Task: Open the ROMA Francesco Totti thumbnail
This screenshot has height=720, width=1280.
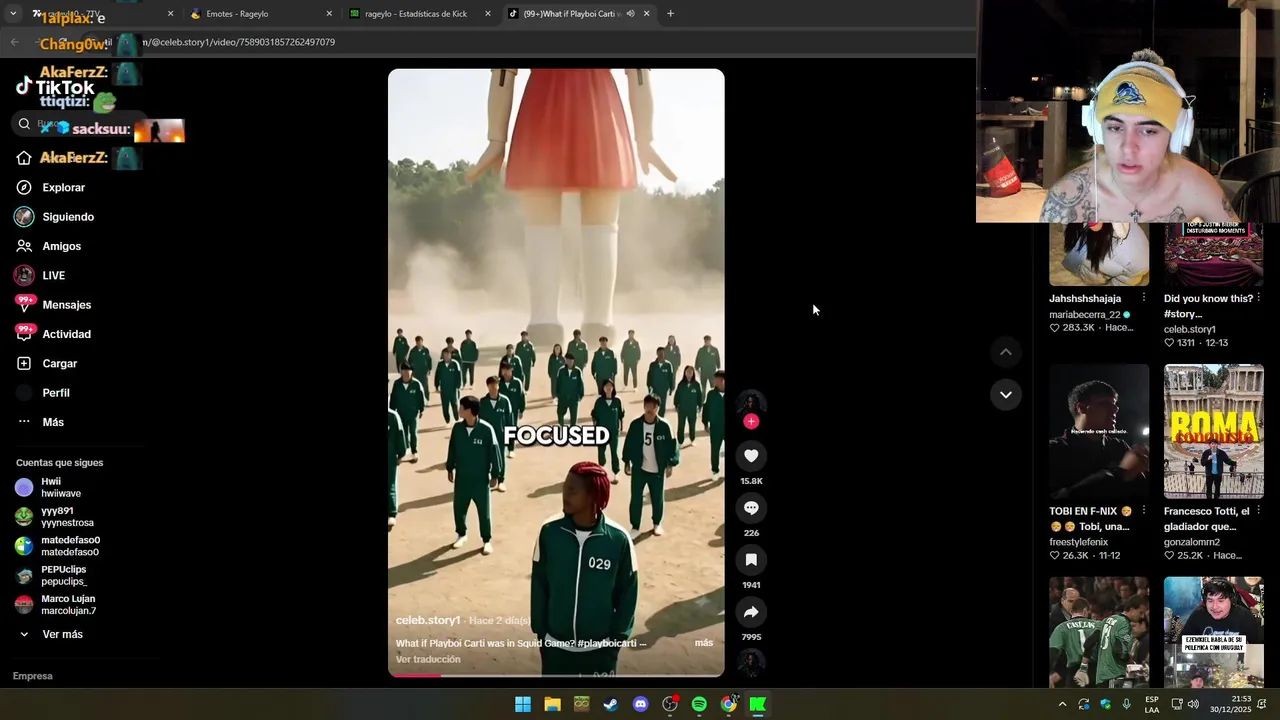Action: click(x=1214, y=431)
